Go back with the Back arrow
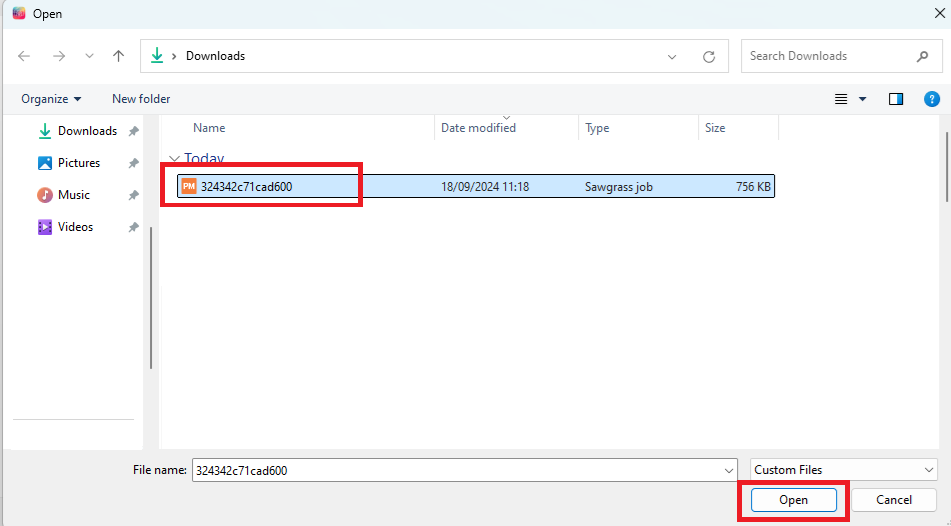Viewport: 951px width, 526px height. (24, 56)
